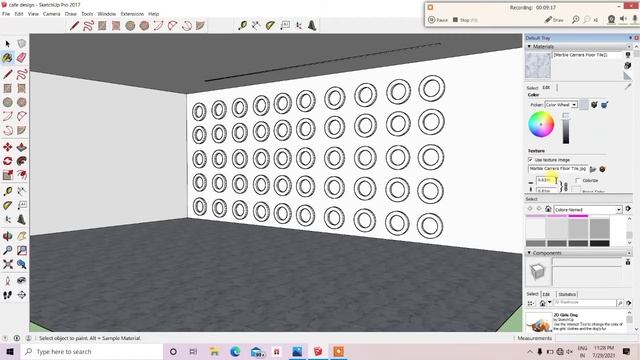The width and height of the screenshot is (640, 360).
Task: Choose the Freehand tool in left toolbar
Action: (x=22, y=74)
